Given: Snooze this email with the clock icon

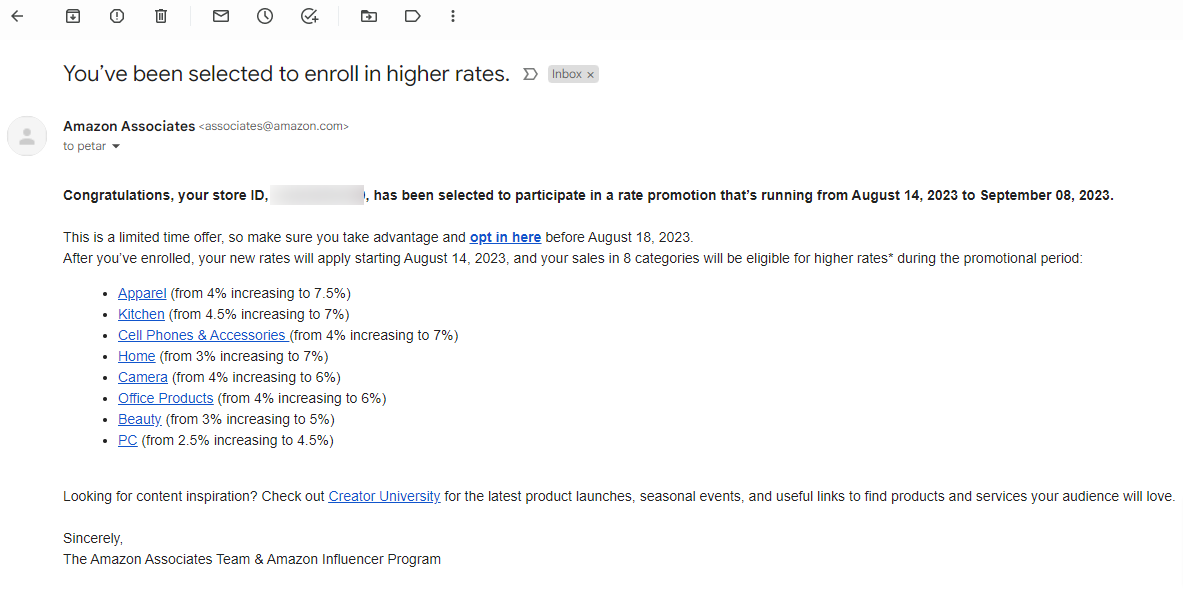Looking at the screenshot, I should (265, 16).
